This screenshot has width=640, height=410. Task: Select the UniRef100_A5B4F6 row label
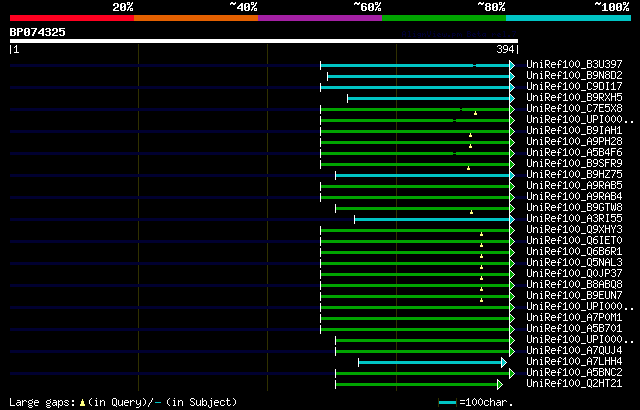(x=574, y=153)
